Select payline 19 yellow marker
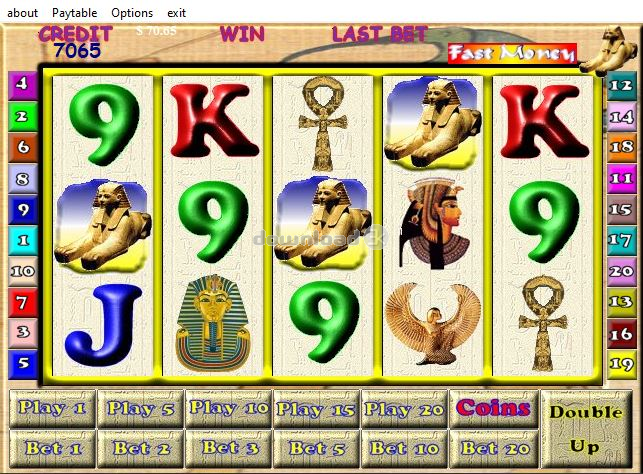This screenshot has width=643, height=474. pos(622,364)
